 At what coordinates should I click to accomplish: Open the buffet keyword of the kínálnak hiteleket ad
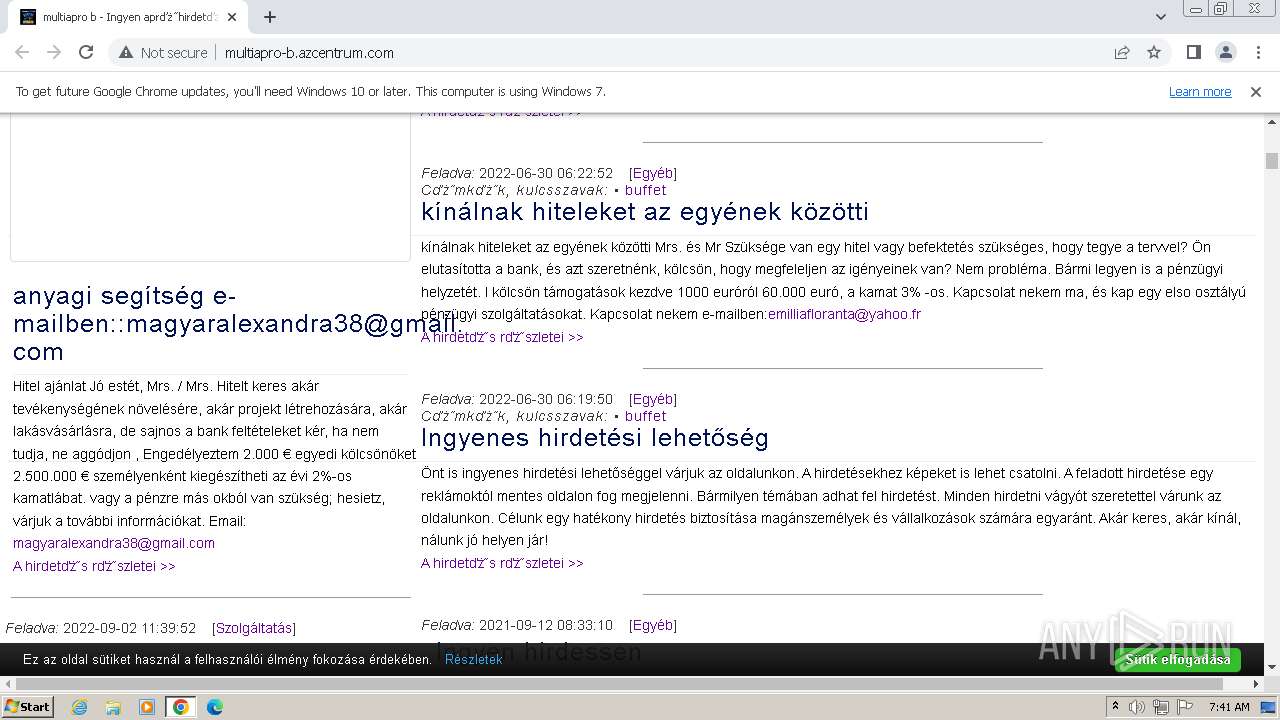coord(645,190)
